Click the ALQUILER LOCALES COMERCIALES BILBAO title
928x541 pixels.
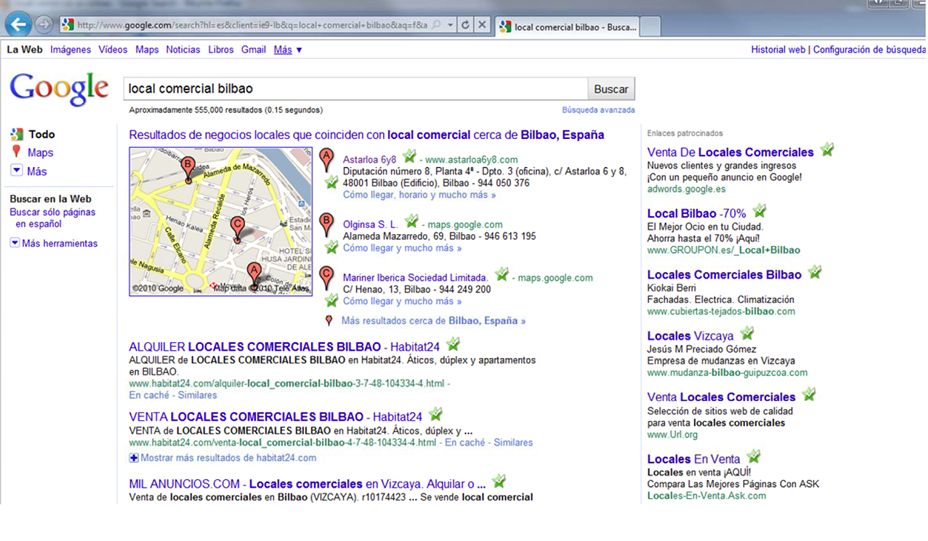click(x=284, y=347)
